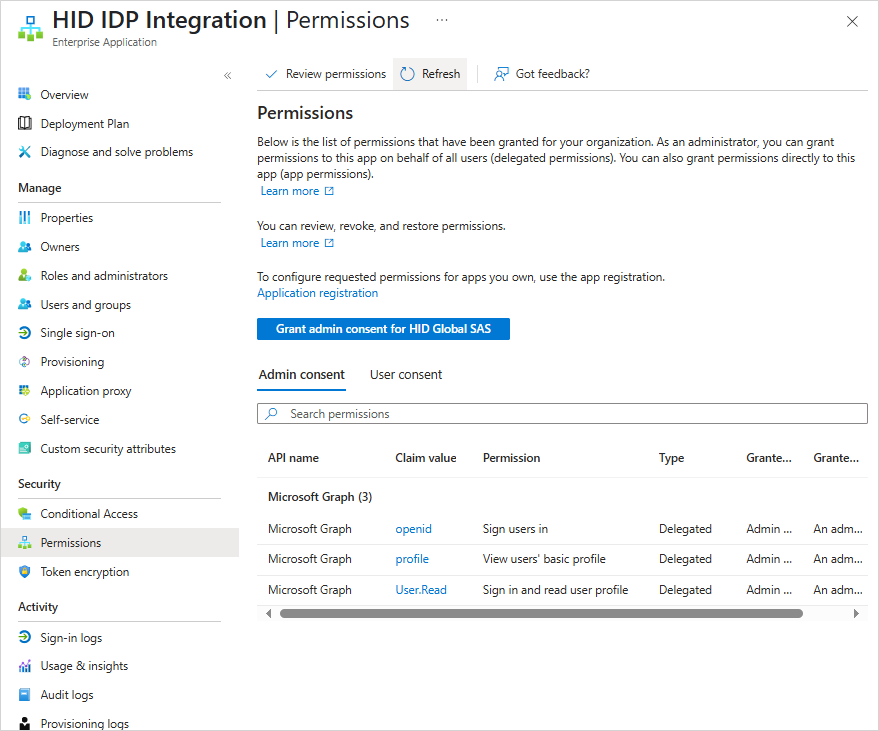The image size is (879, 731).
Task: Click right arrow of horizontal scrollbar
Action: pos(856,614)
